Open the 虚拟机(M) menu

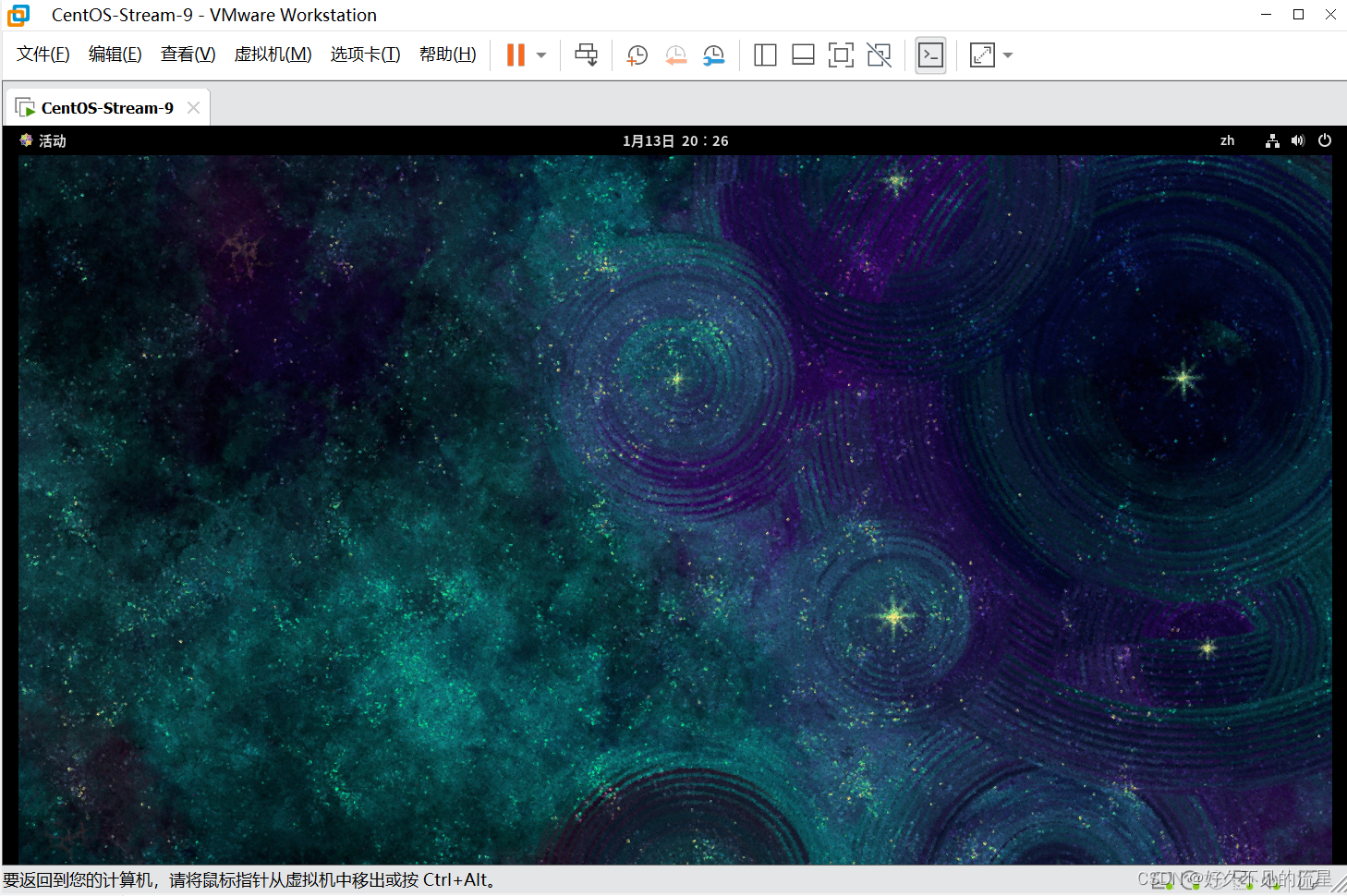(273, 54)
